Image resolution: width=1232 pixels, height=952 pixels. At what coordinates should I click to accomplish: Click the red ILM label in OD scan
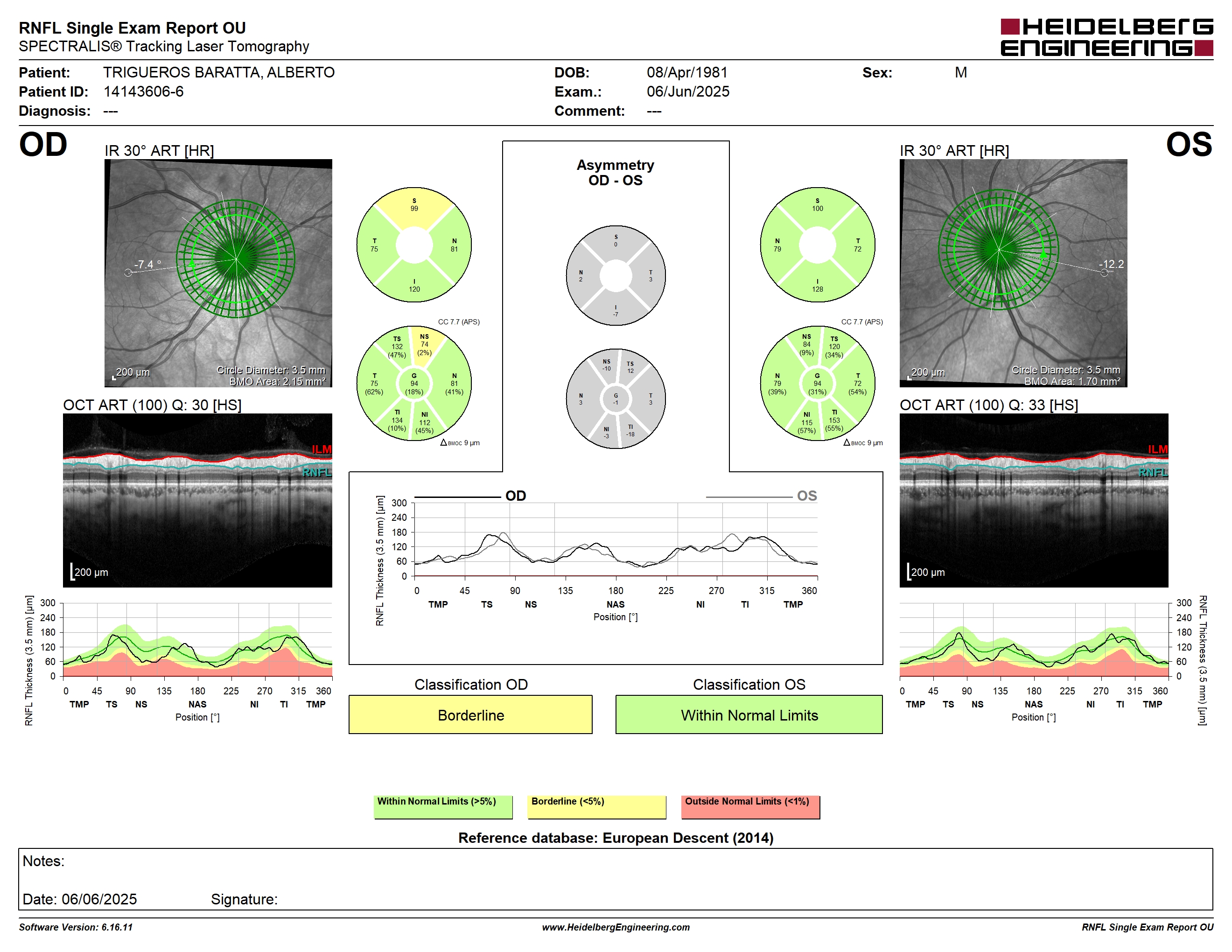pyautogui.click(x=322, y=449)
